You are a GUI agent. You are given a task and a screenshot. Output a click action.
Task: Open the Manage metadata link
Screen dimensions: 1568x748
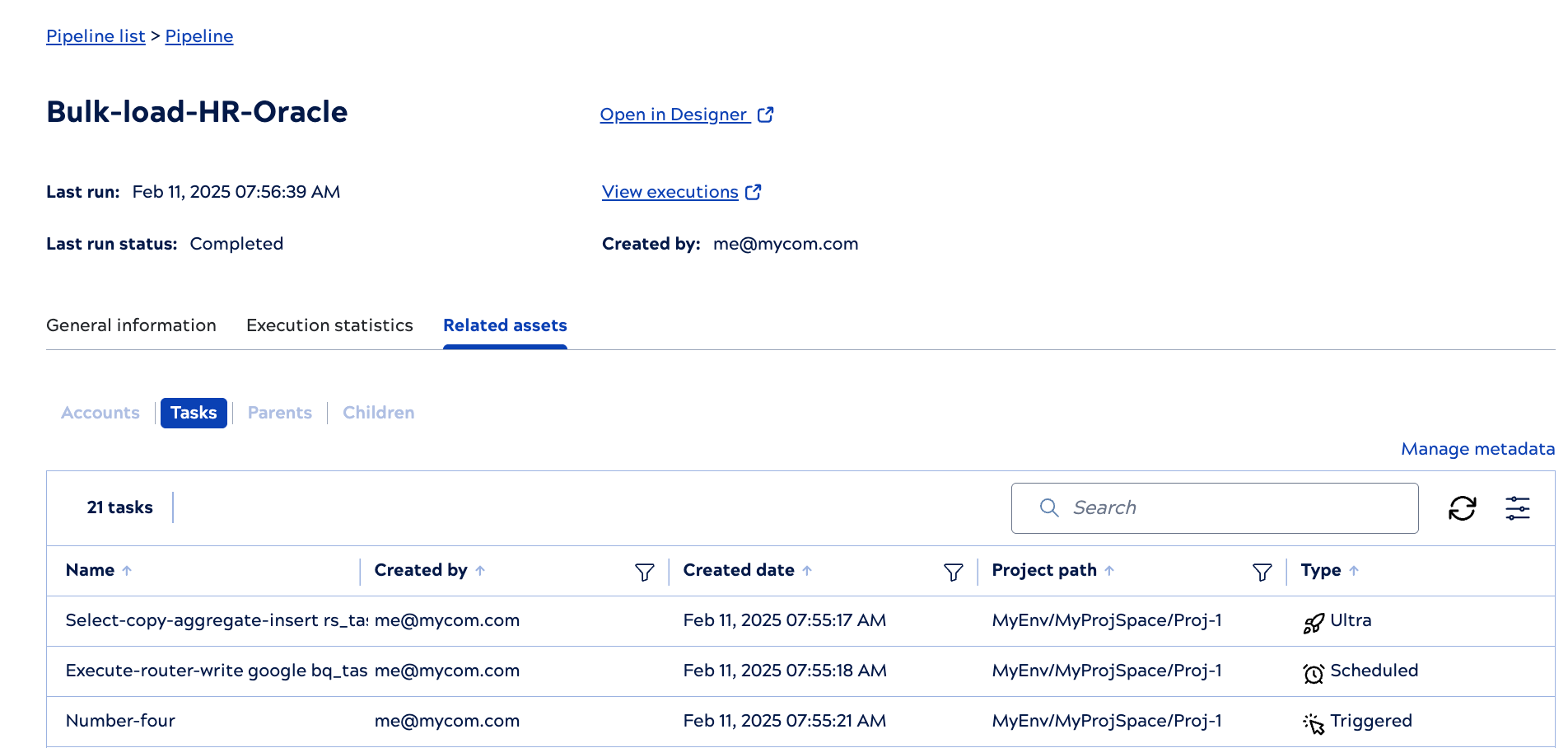coord(1477,449)
